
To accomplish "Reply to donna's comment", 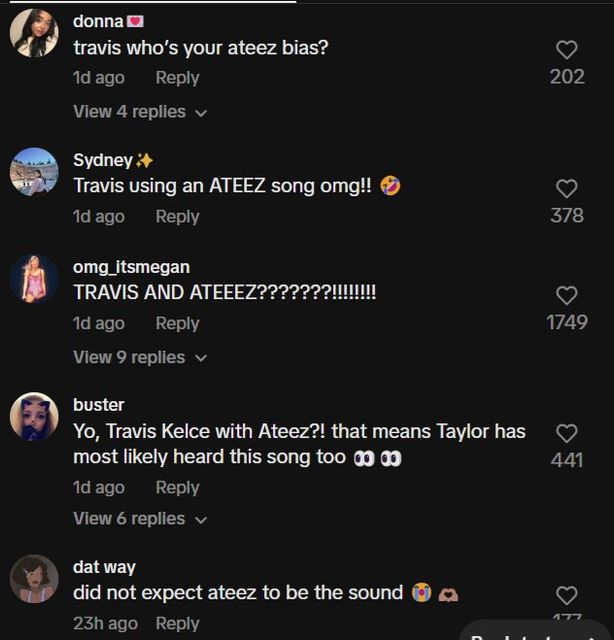I will [177, 78].
